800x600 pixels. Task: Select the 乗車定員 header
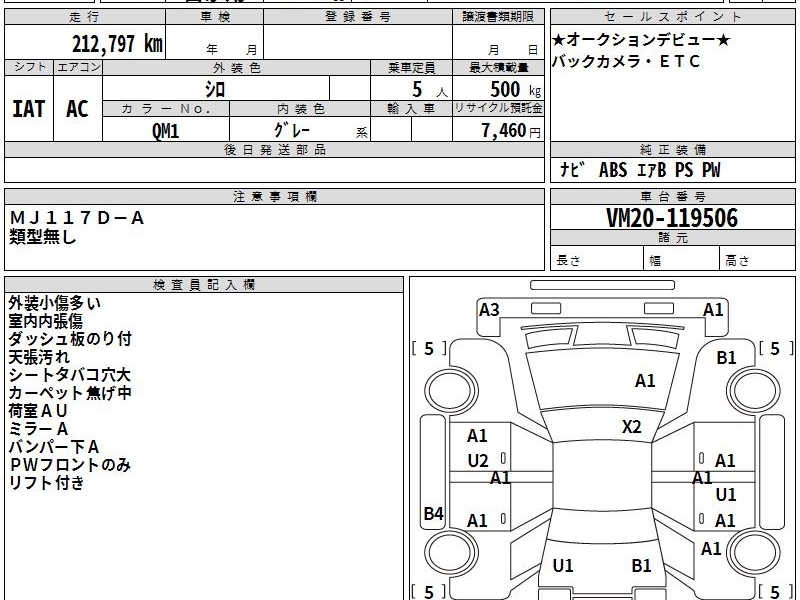click(412, 67)
